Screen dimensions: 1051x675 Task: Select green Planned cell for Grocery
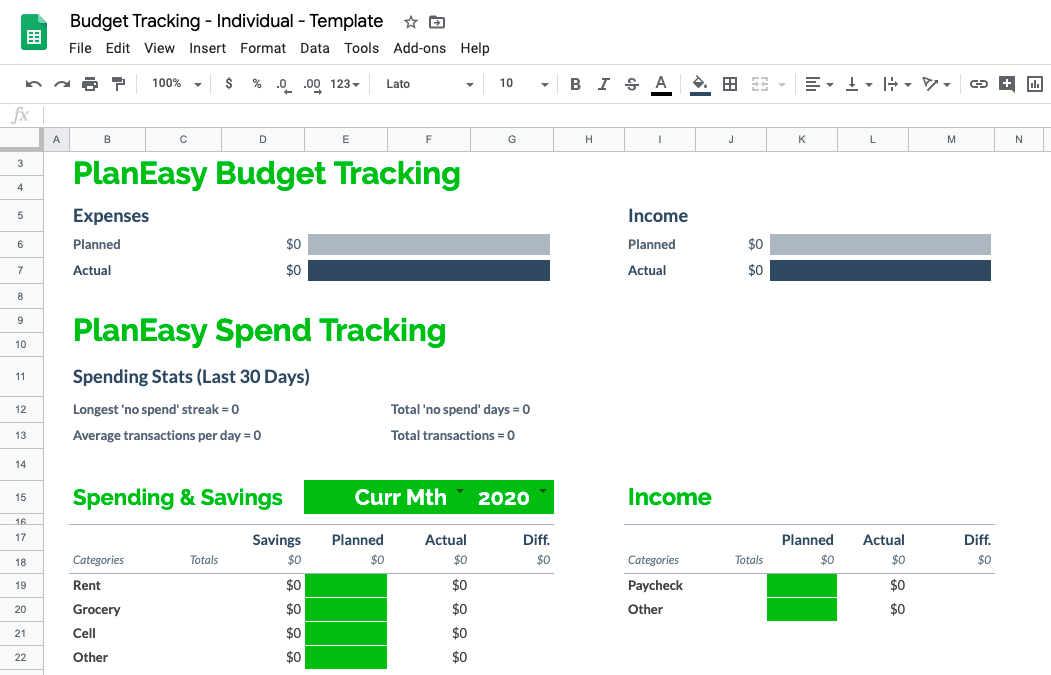[346, 609]
